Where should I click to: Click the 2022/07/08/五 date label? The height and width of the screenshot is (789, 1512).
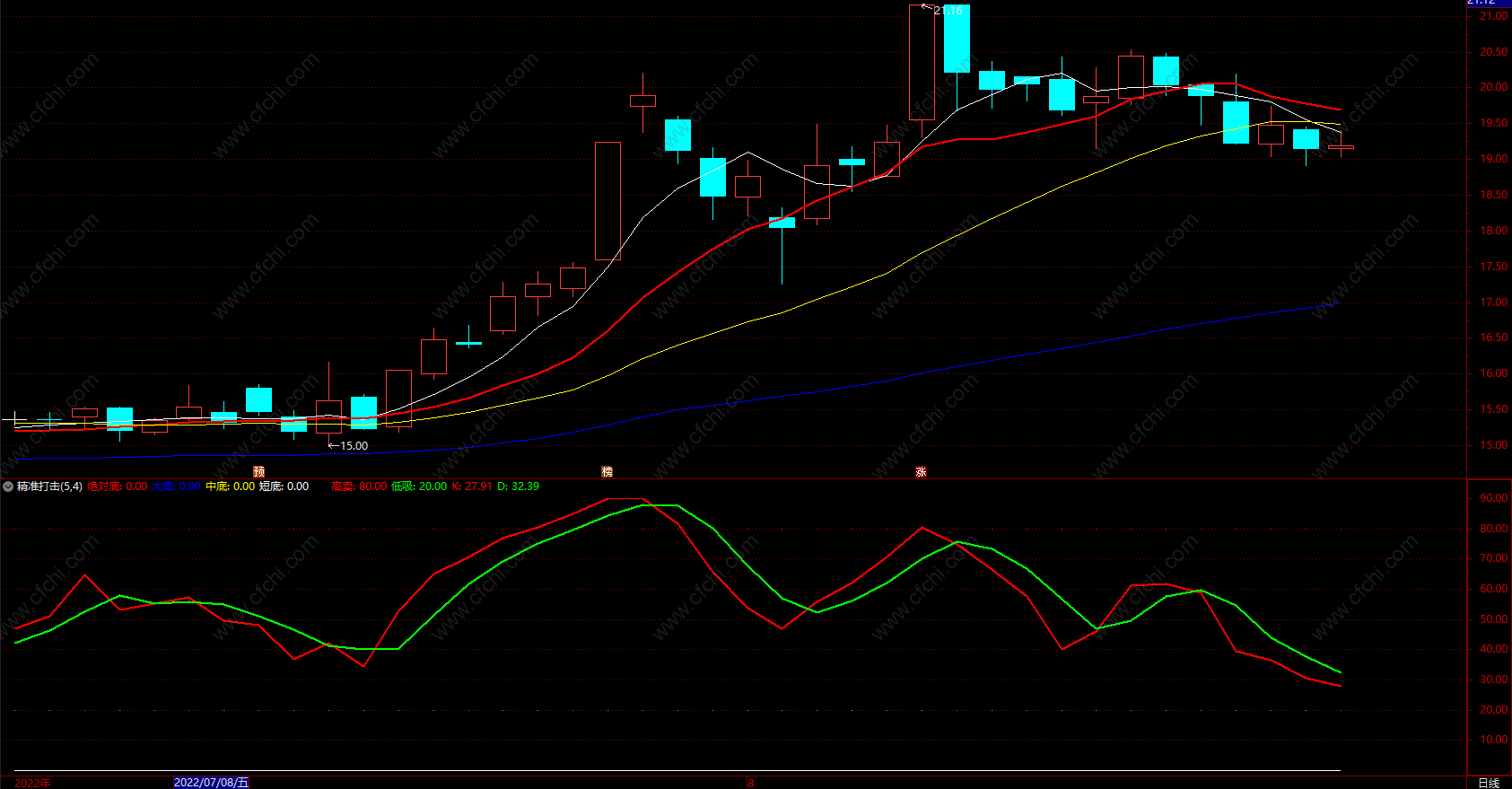tap(212, 783)
